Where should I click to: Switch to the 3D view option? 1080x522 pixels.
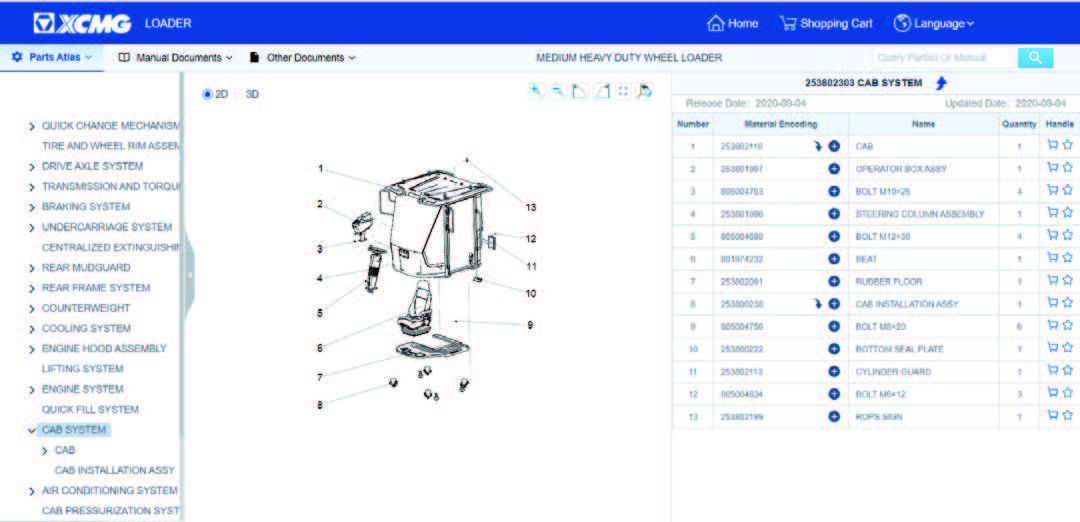coord(240,94)
